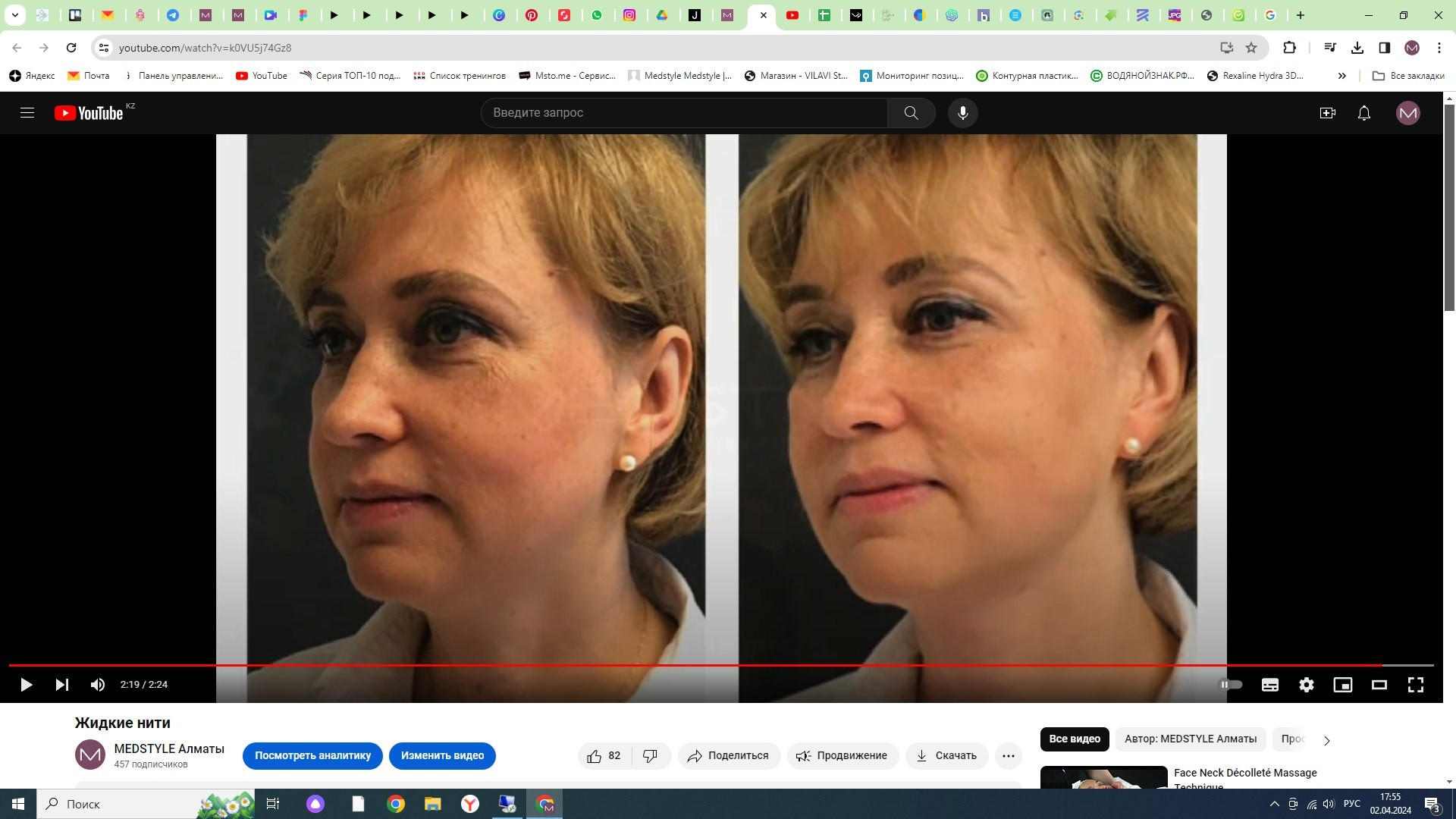Select the 'Автор: MEDSTYLE Алматы' chip
The image size is (1456, 819).
1190,739
